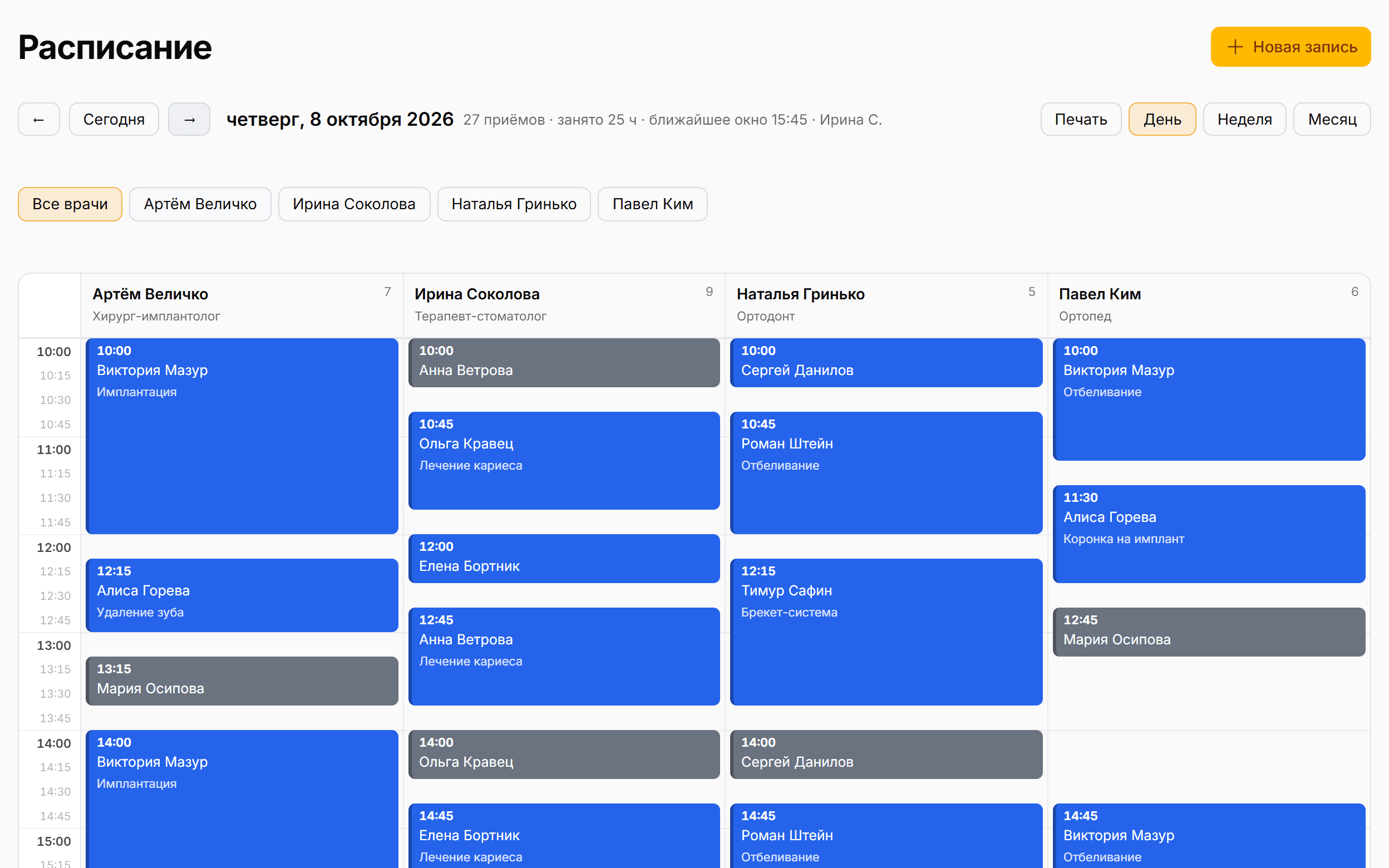Viewport: 1389px width, 868px height.
Task: Filter schedule by Ирина Соколова
Action: tap(354, 204)
